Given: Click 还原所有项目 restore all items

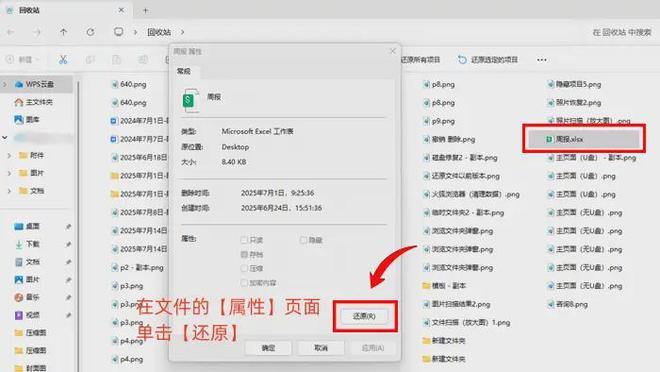Looking at the screenshot, I should [x=420, y=60].
